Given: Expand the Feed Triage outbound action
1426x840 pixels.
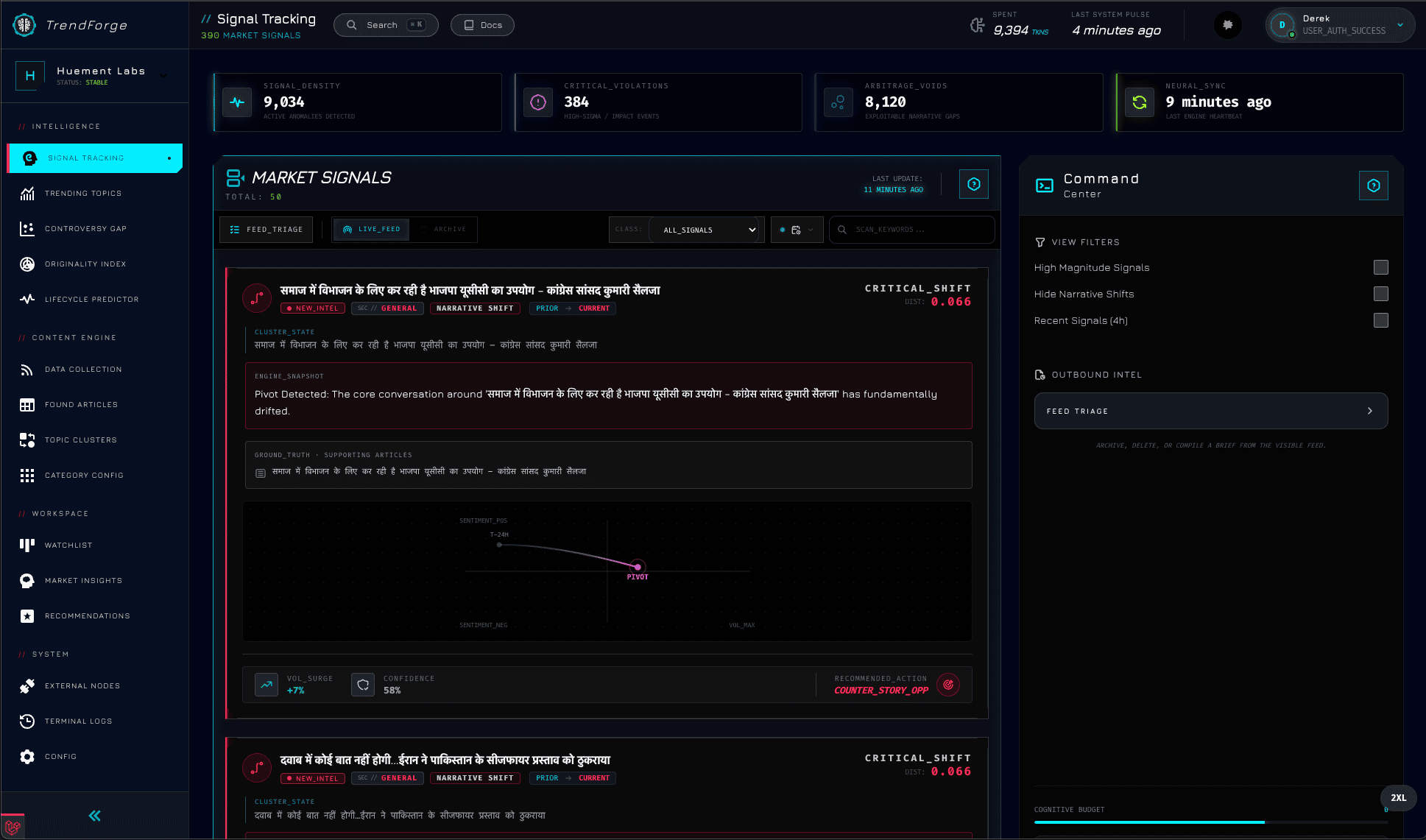Looking at the screenshot, I should 1211,411.
